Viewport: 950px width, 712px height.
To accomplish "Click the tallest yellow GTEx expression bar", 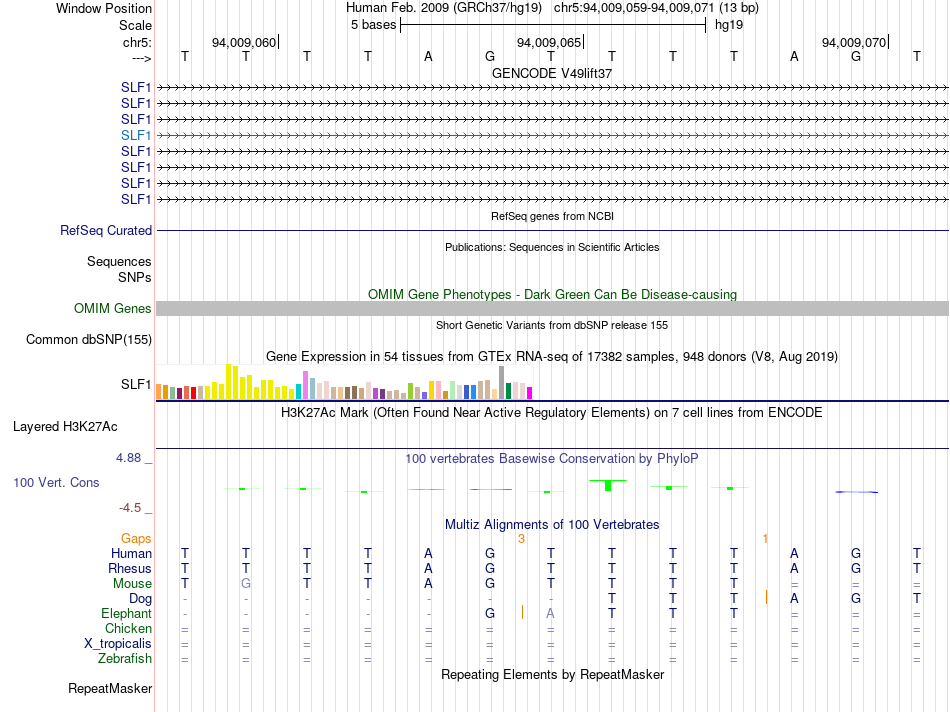I will 228,381.
